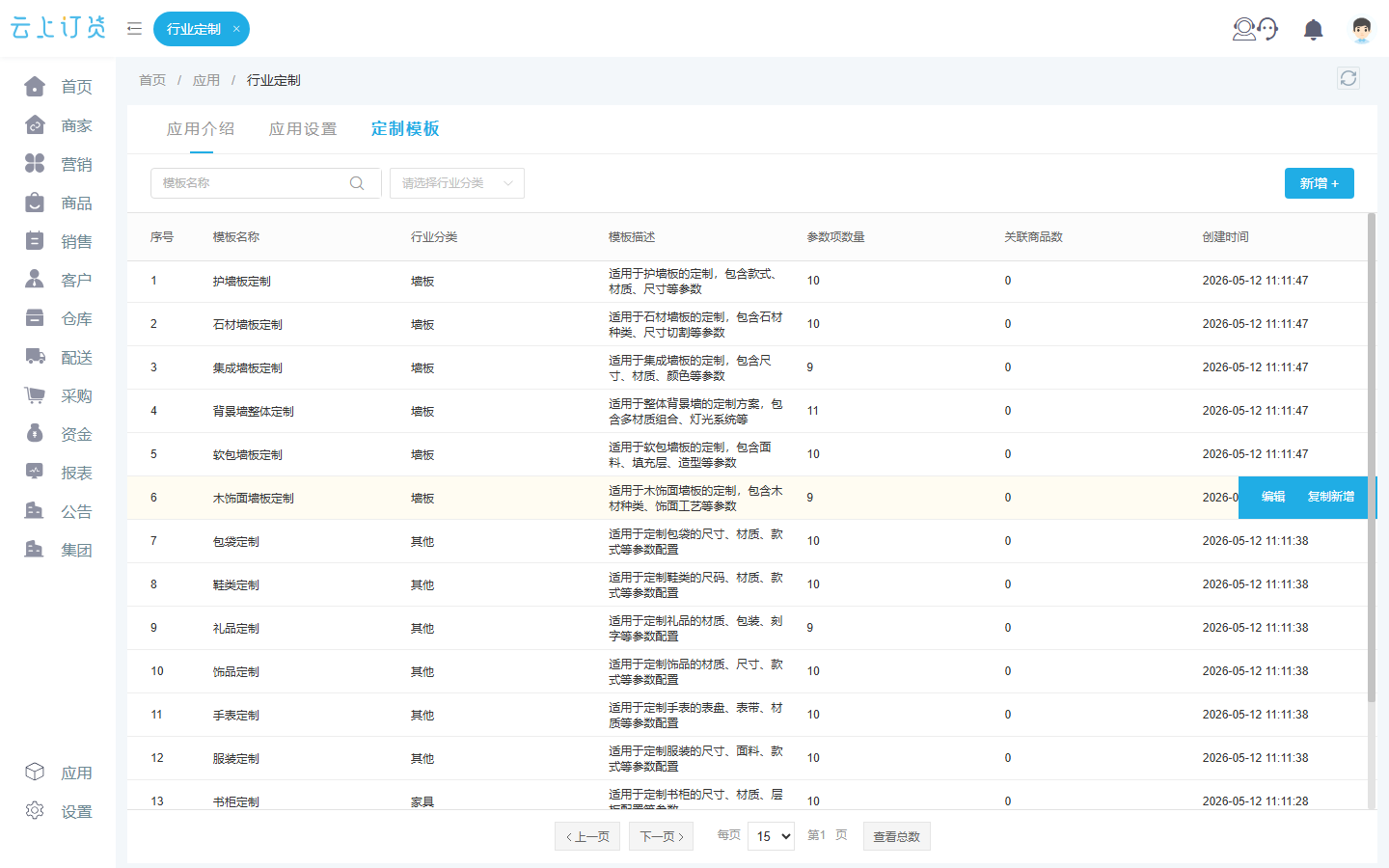The image size is (1389, 868).
Task: Select the 定制模板 tab
Action: 405,129
